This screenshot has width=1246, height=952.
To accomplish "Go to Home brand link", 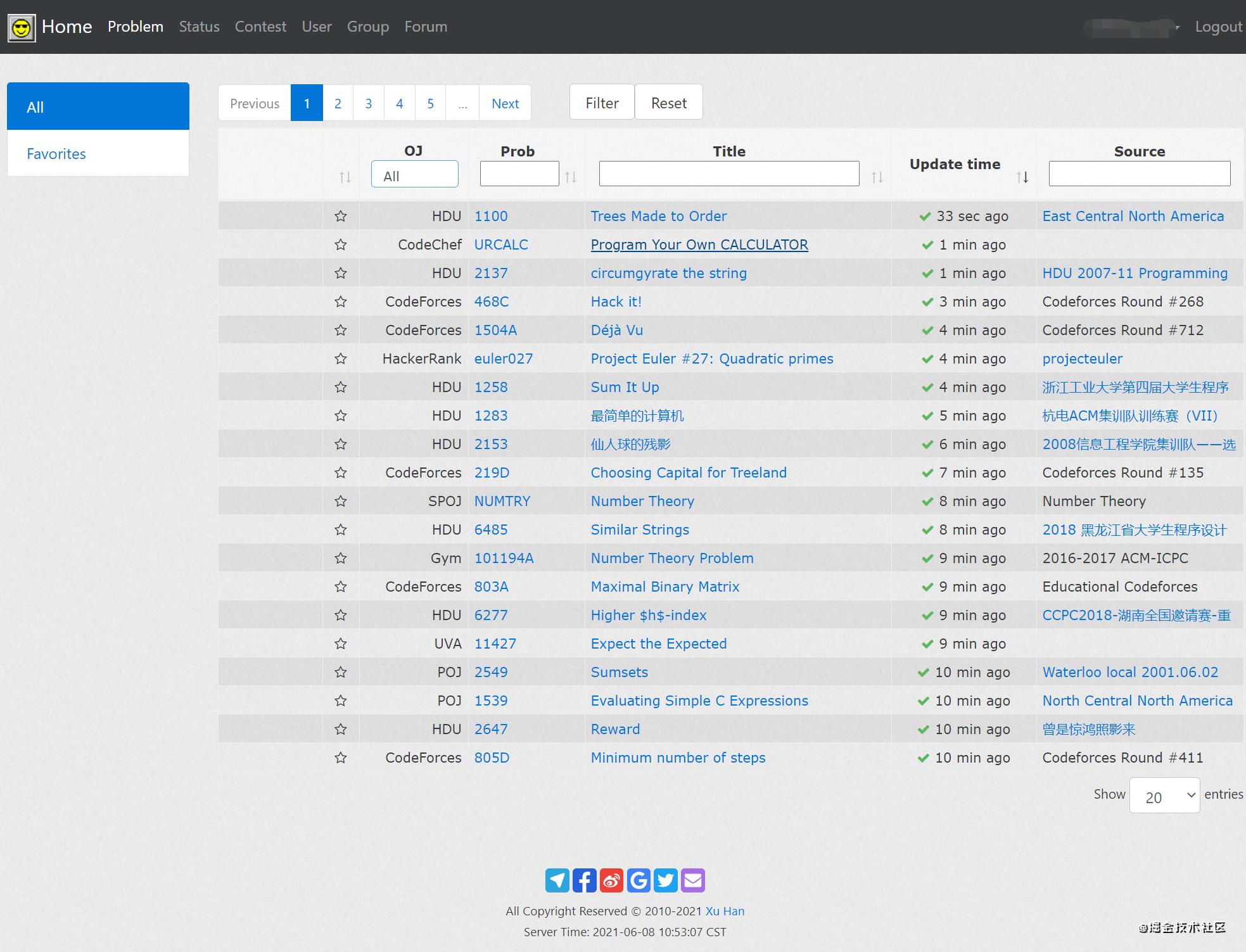I will point(67,27).
